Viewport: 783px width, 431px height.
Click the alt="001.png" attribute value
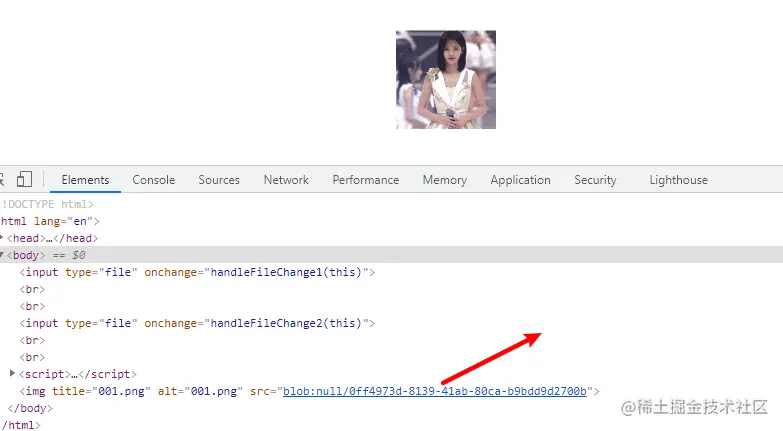tap(214, 391)
